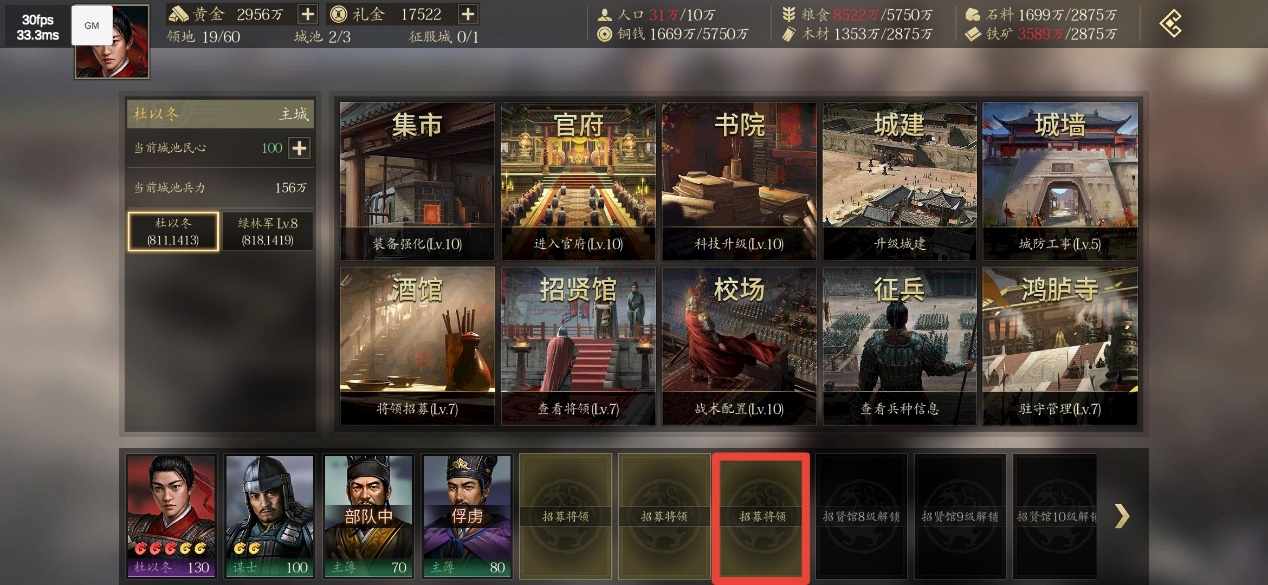Open the 集市 equipment building
The height and width of the screenshot is (585, 1268).
[418, 180]
